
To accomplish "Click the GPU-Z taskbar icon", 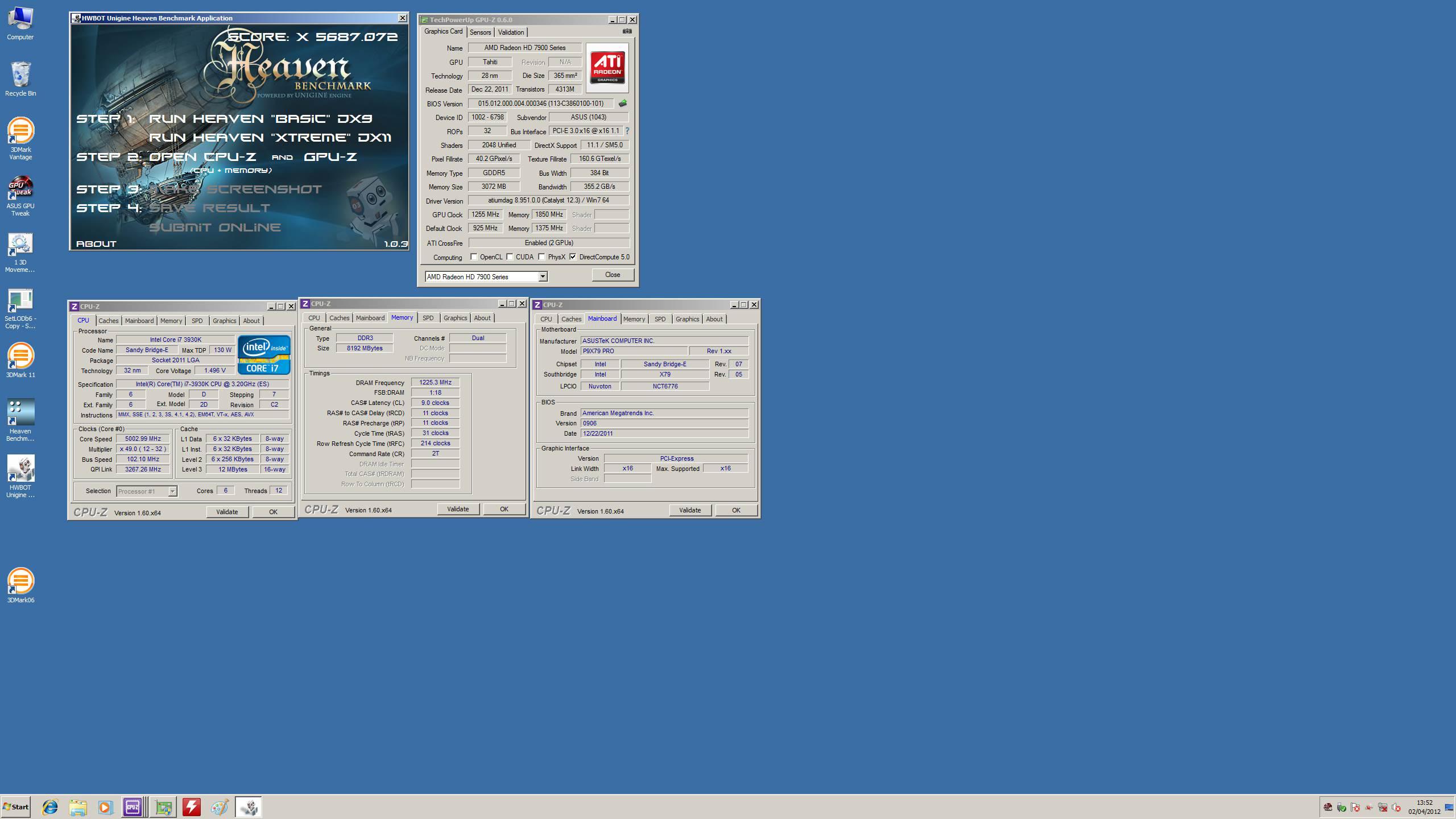I will coord(164,807).
